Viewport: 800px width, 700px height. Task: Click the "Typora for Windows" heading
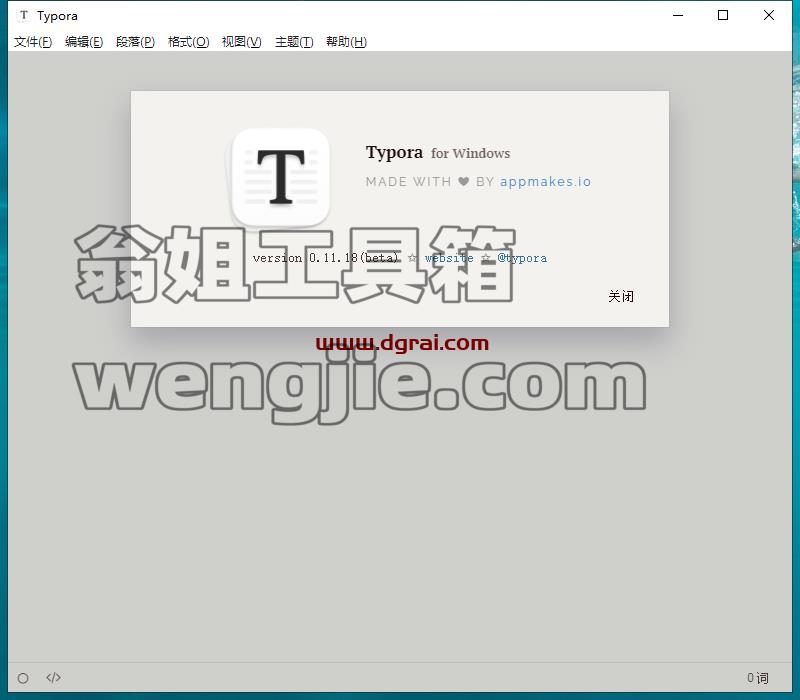(x=438, y=153)
